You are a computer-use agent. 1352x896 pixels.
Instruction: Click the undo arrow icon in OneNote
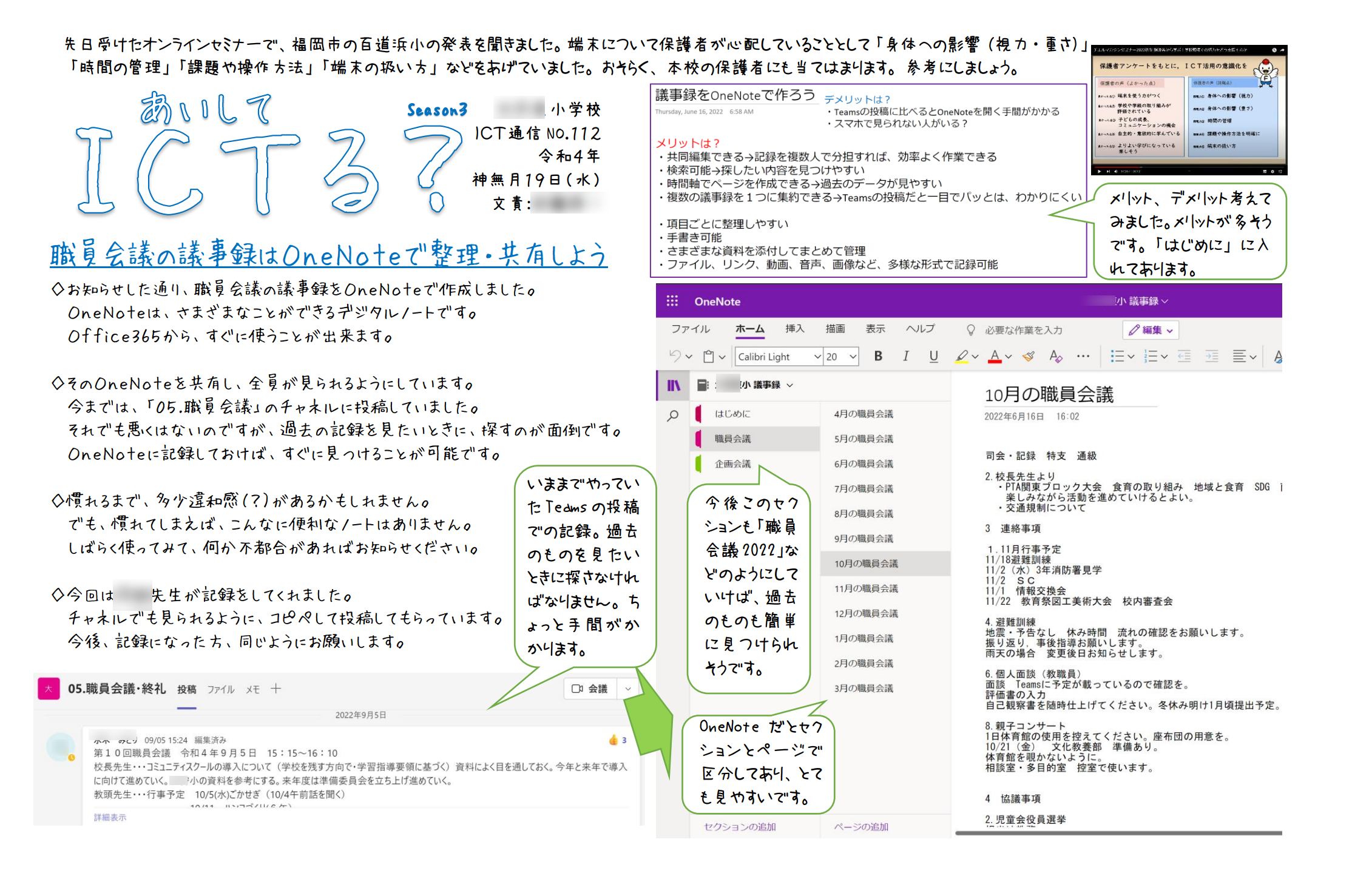pos(674,356)
